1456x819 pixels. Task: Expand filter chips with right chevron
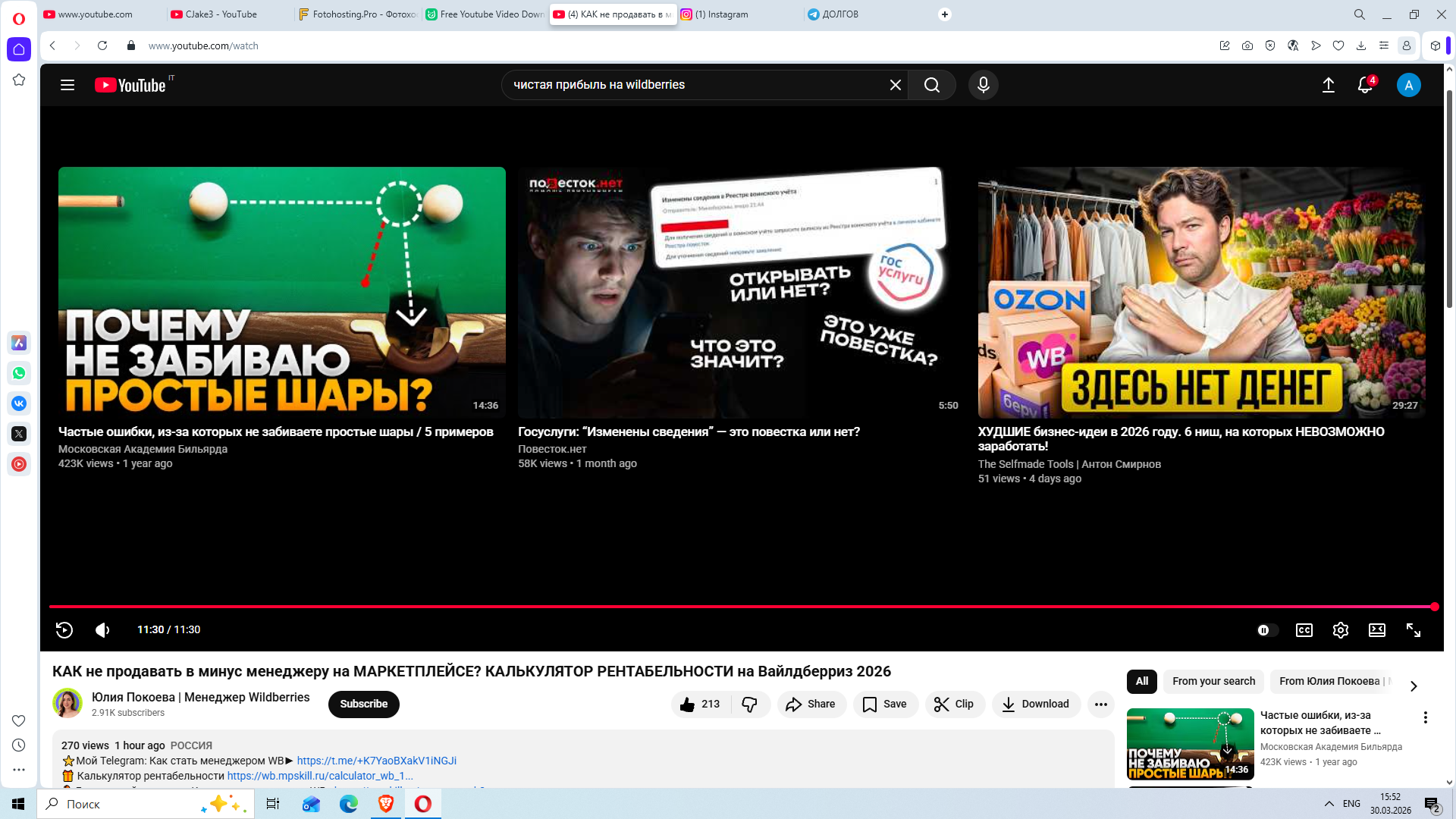click(1413, 686)
